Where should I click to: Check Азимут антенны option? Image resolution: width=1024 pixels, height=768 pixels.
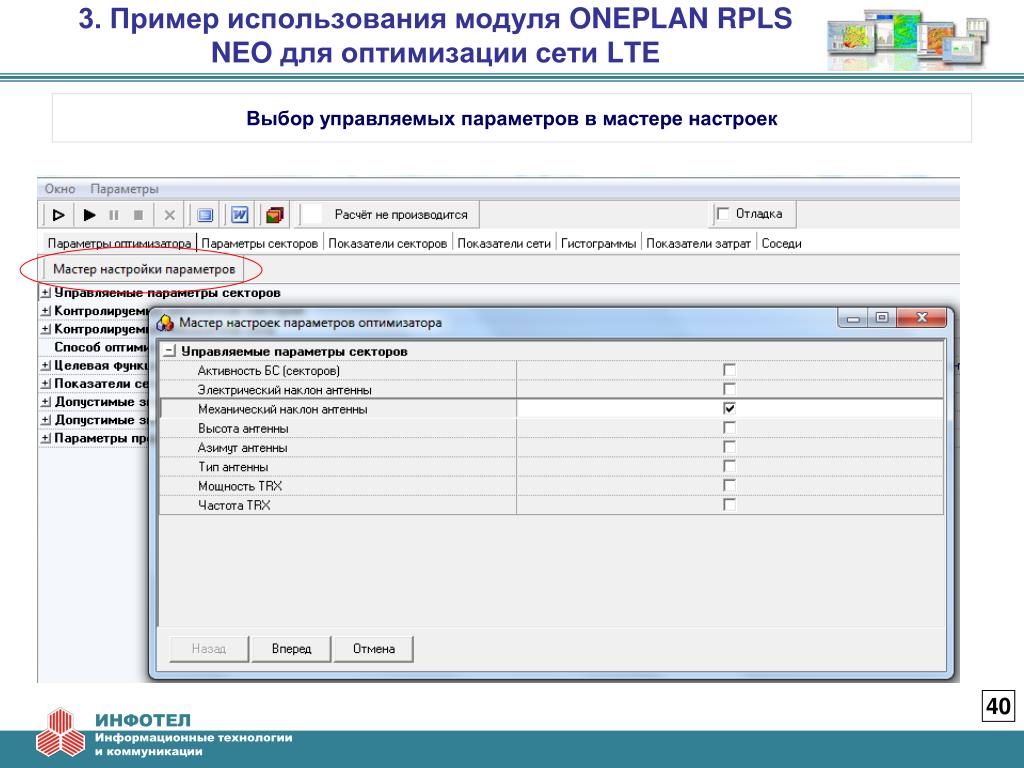(x=729, y=447)
